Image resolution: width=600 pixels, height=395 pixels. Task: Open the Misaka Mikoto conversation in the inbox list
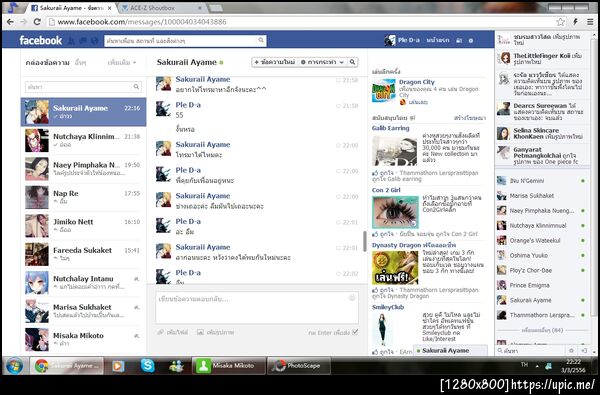tap(83, 339)
